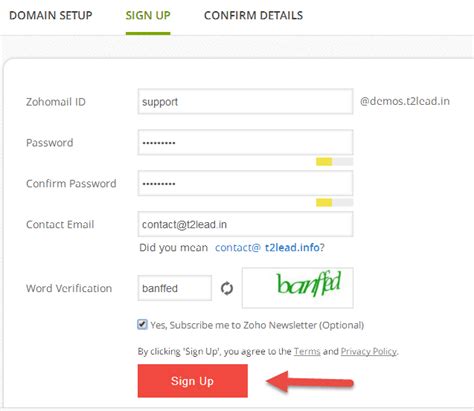Image resolution: width=474 pixels, height=411 pixels.
Task: Click the red arrow pointing at Sign Up
Action: 310,382
